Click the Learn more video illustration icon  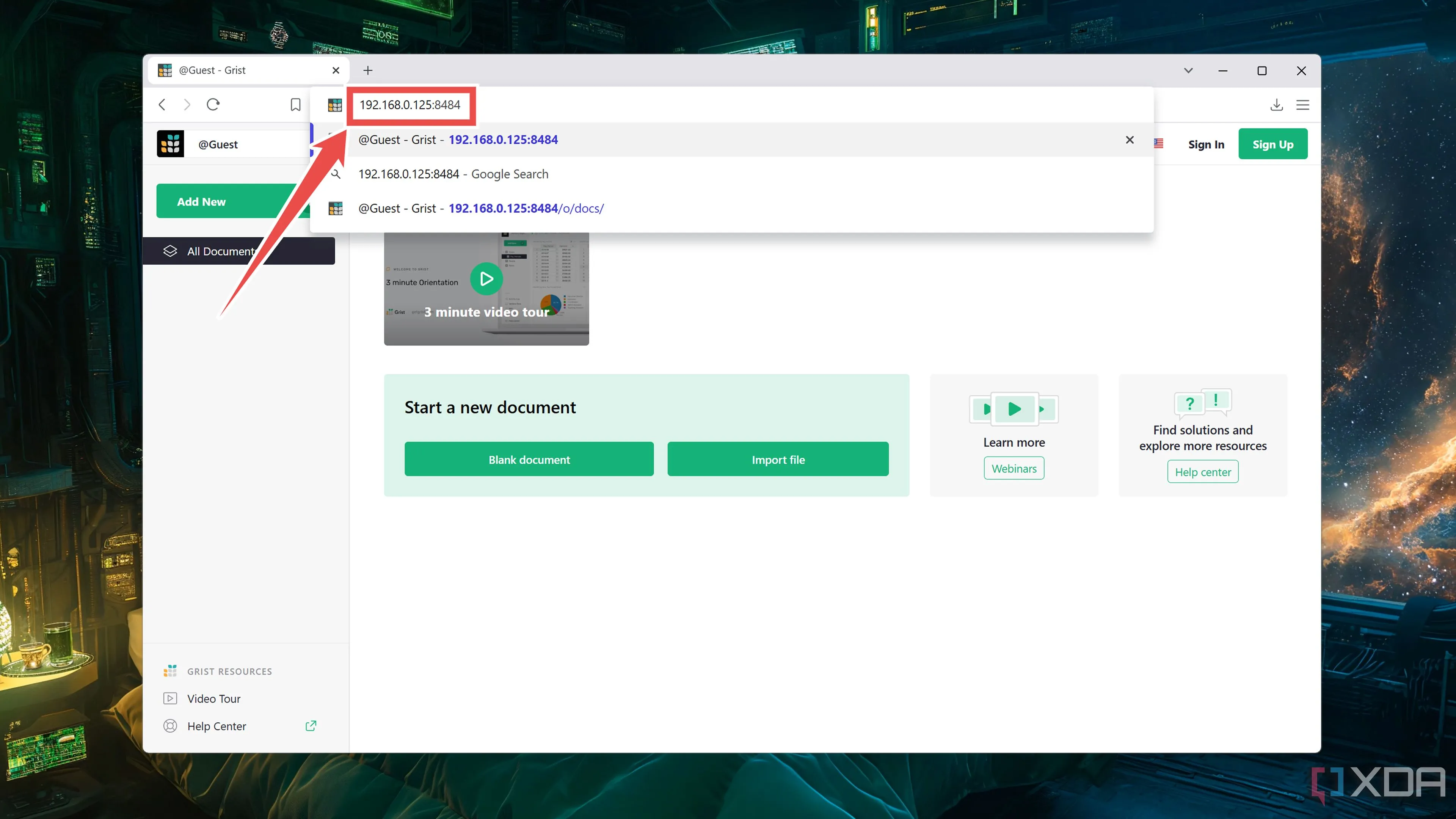tap(1014, 408)
